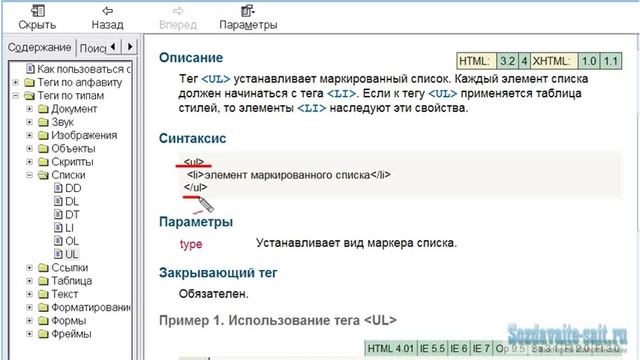Click the type parameter link
This screenshot has height=360, width=640.
(191, 244)
